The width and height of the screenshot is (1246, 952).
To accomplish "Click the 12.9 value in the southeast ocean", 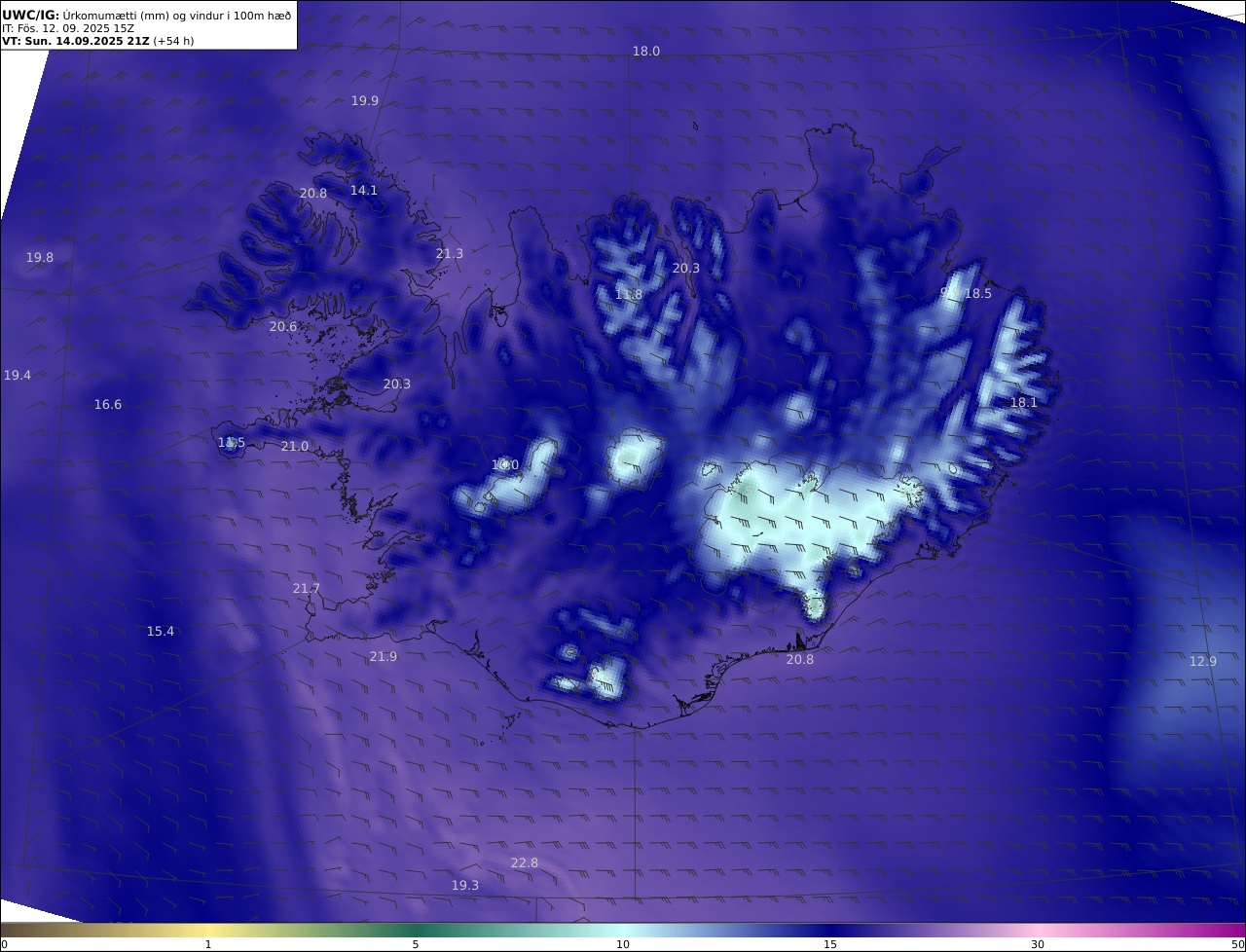I will click(x=1202, y=661).
